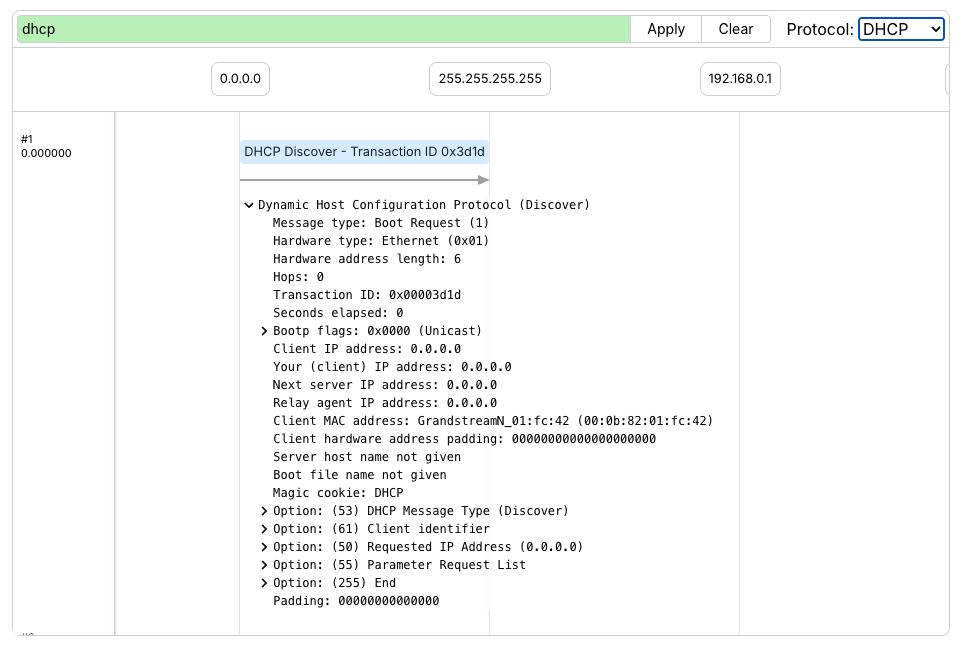964x645 pixels.
Task: Expand the Option 255 End entry
Action: click(x=264, y=583)
